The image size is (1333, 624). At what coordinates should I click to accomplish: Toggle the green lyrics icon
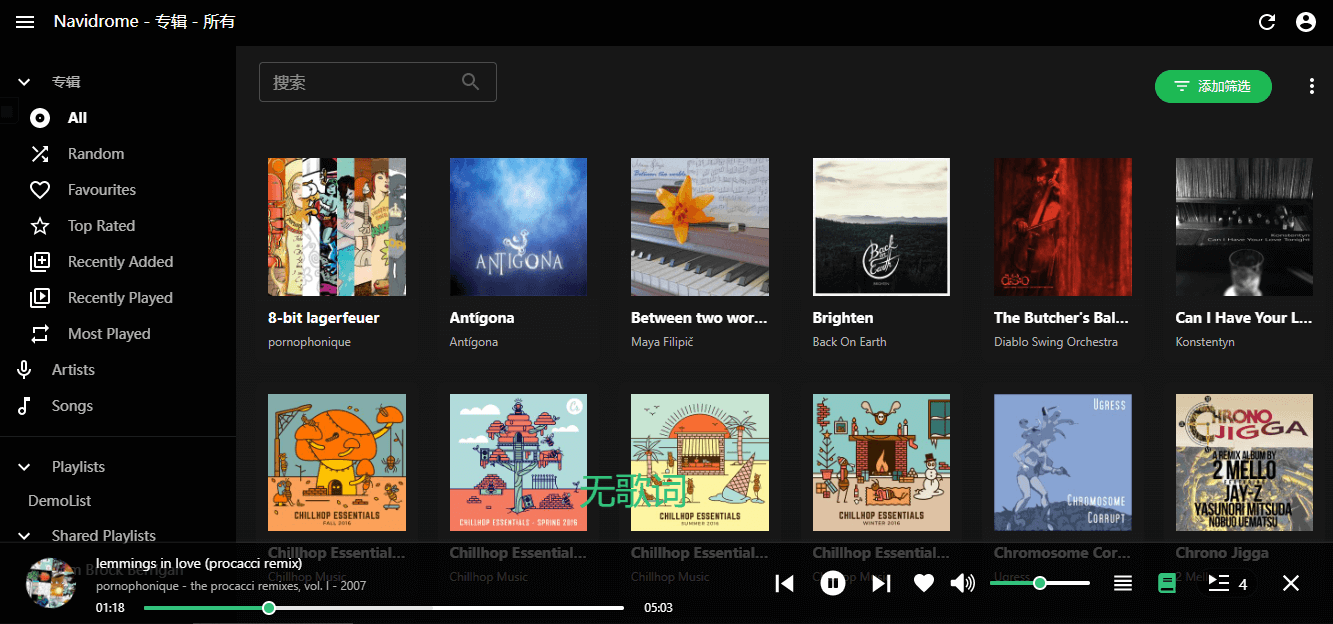pyautogui.click(x=1166, y=583)
